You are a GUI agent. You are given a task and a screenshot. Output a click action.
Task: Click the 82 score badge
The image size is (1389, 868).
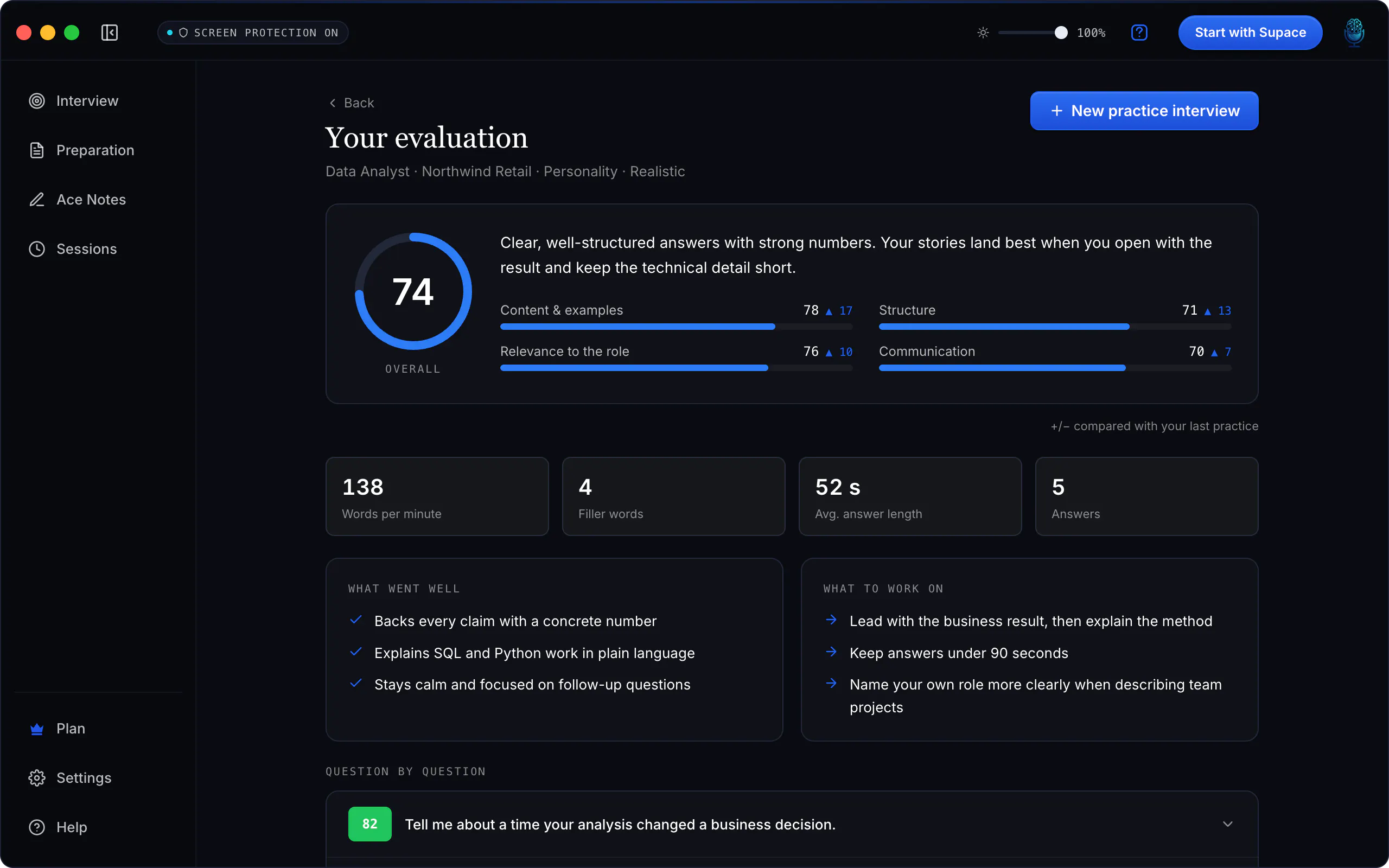click(370, 825)
